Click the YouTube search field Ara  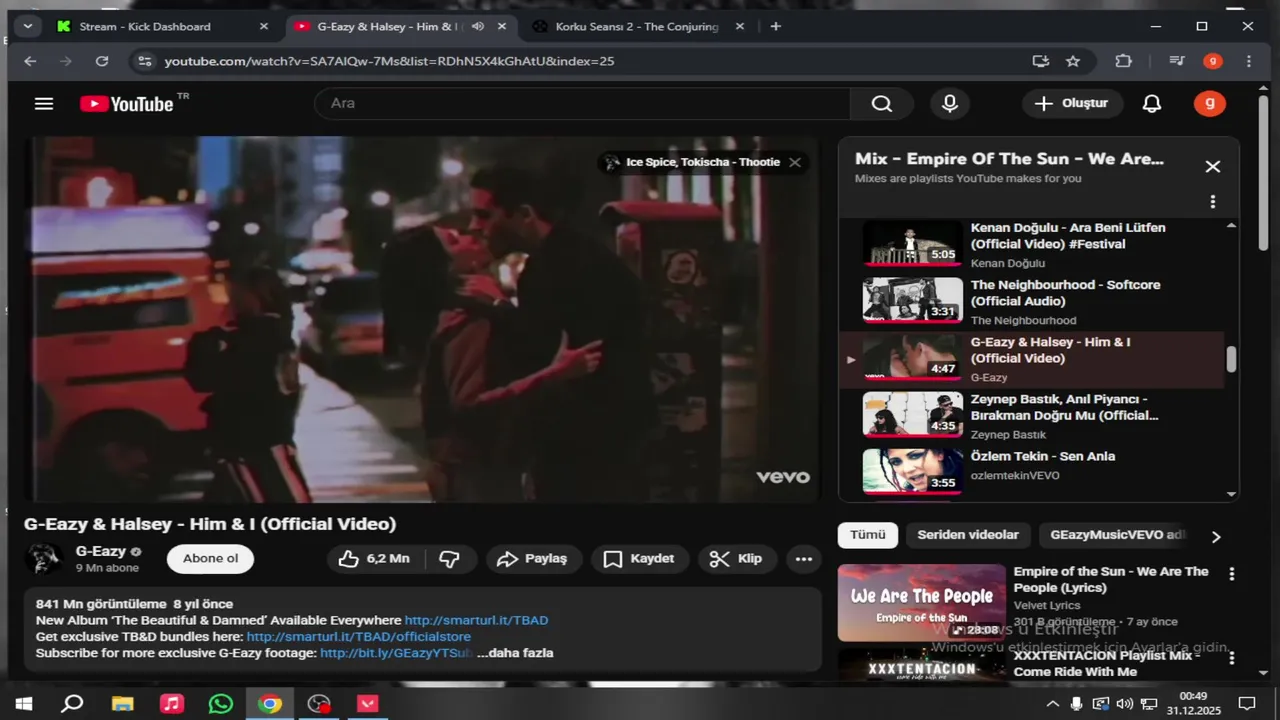582,103
